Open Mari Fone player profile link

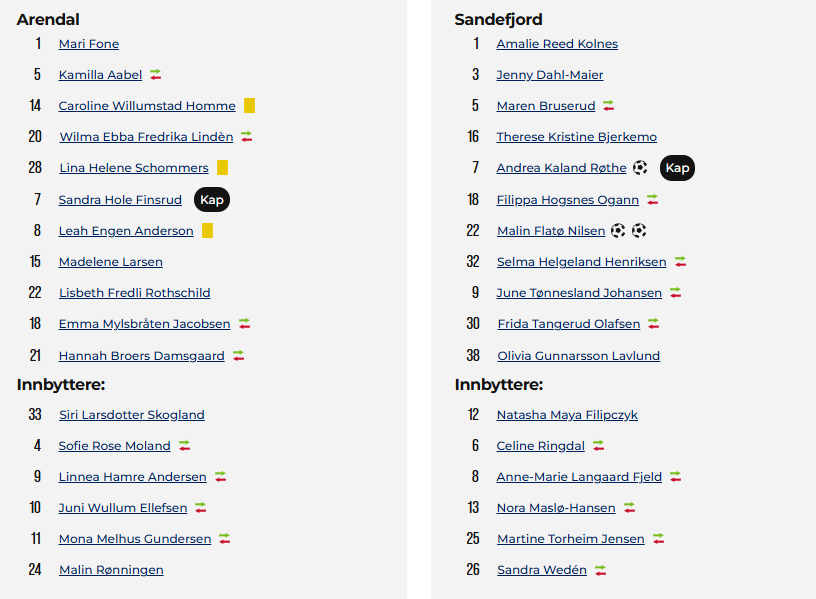[x=89, y=44]
